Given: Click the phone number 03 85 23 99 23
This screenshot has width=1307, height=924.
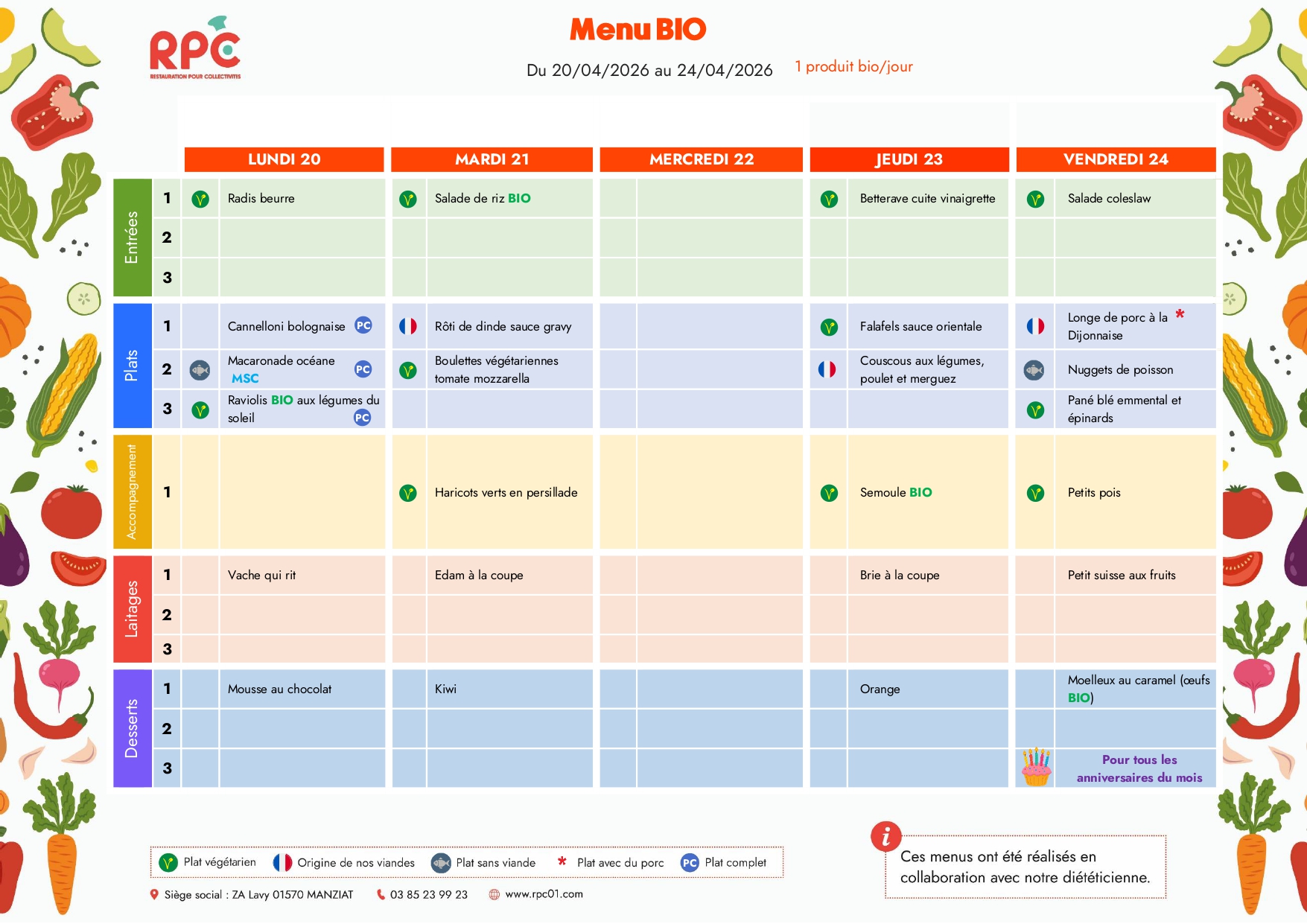Looking at the screenshot, I should 428,894.
